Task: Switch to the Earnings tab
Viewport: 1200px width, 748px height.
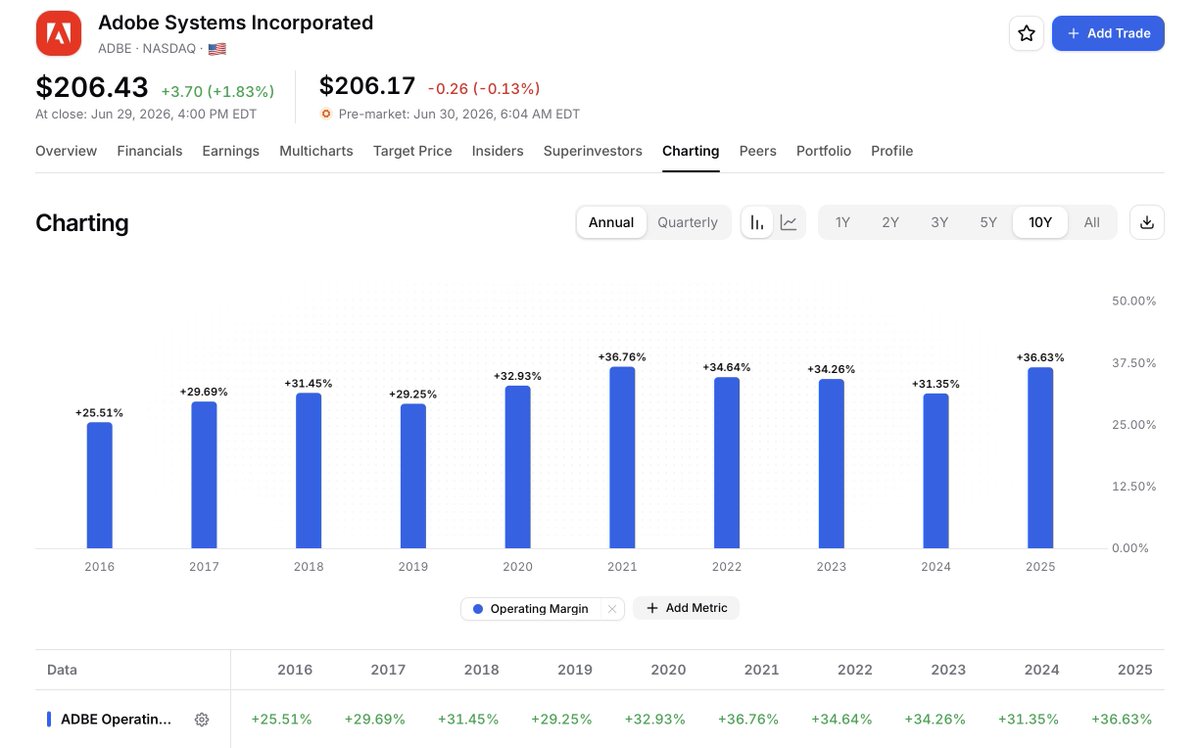Action: click(x=231, y=151)
